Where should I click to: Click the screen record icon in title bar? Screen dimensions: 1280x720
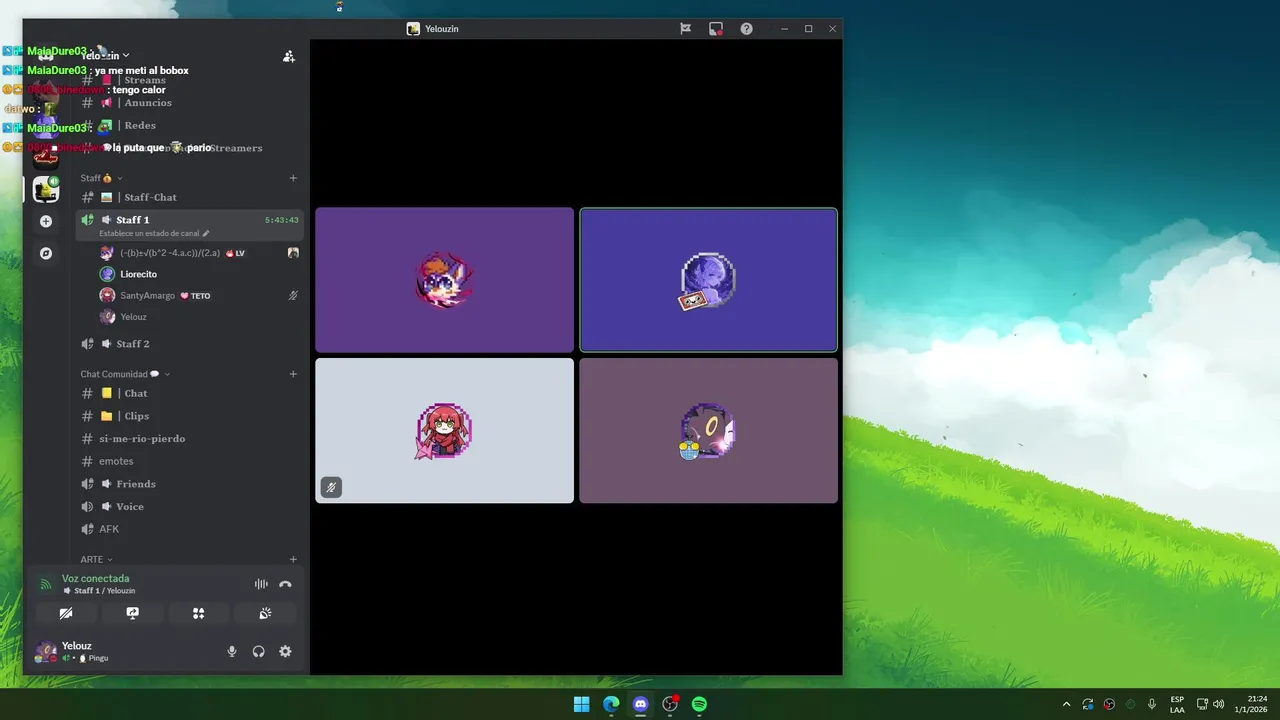(716, 29)
